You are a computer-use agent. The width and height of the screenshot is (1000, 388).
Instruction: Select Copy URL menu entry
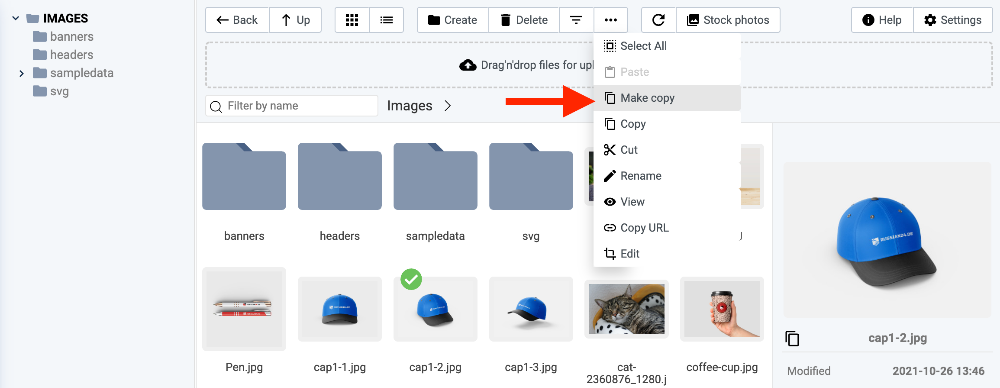point(667,228)
